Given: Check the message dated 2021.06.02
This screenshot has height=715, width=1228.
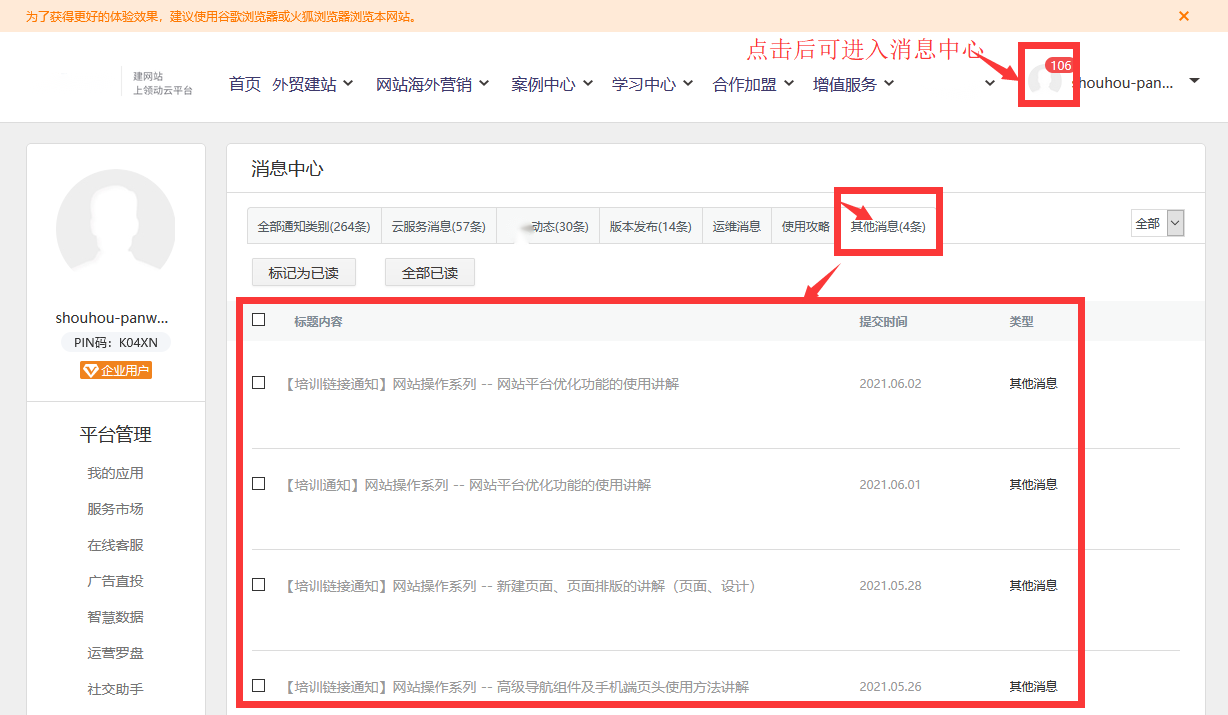Looking at the screenshot, I should tap(259, 383).
